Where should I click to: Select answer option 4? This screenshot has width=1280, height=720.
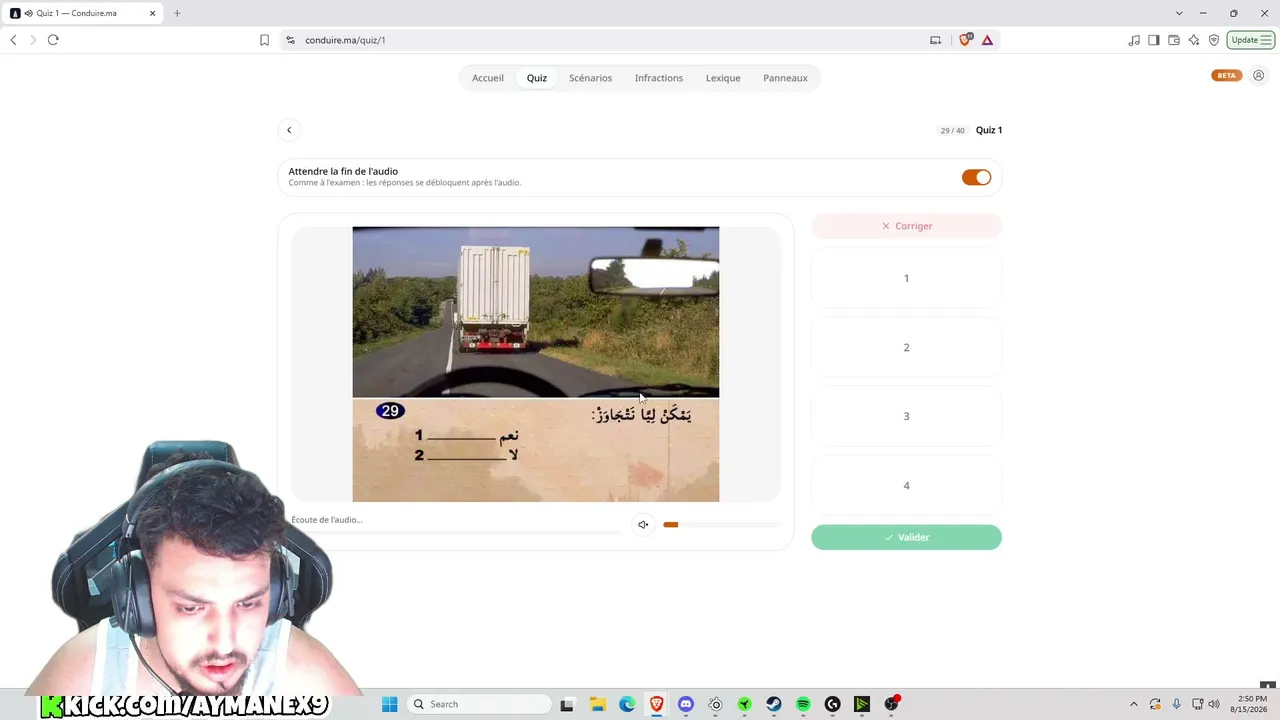pos(907,486)
